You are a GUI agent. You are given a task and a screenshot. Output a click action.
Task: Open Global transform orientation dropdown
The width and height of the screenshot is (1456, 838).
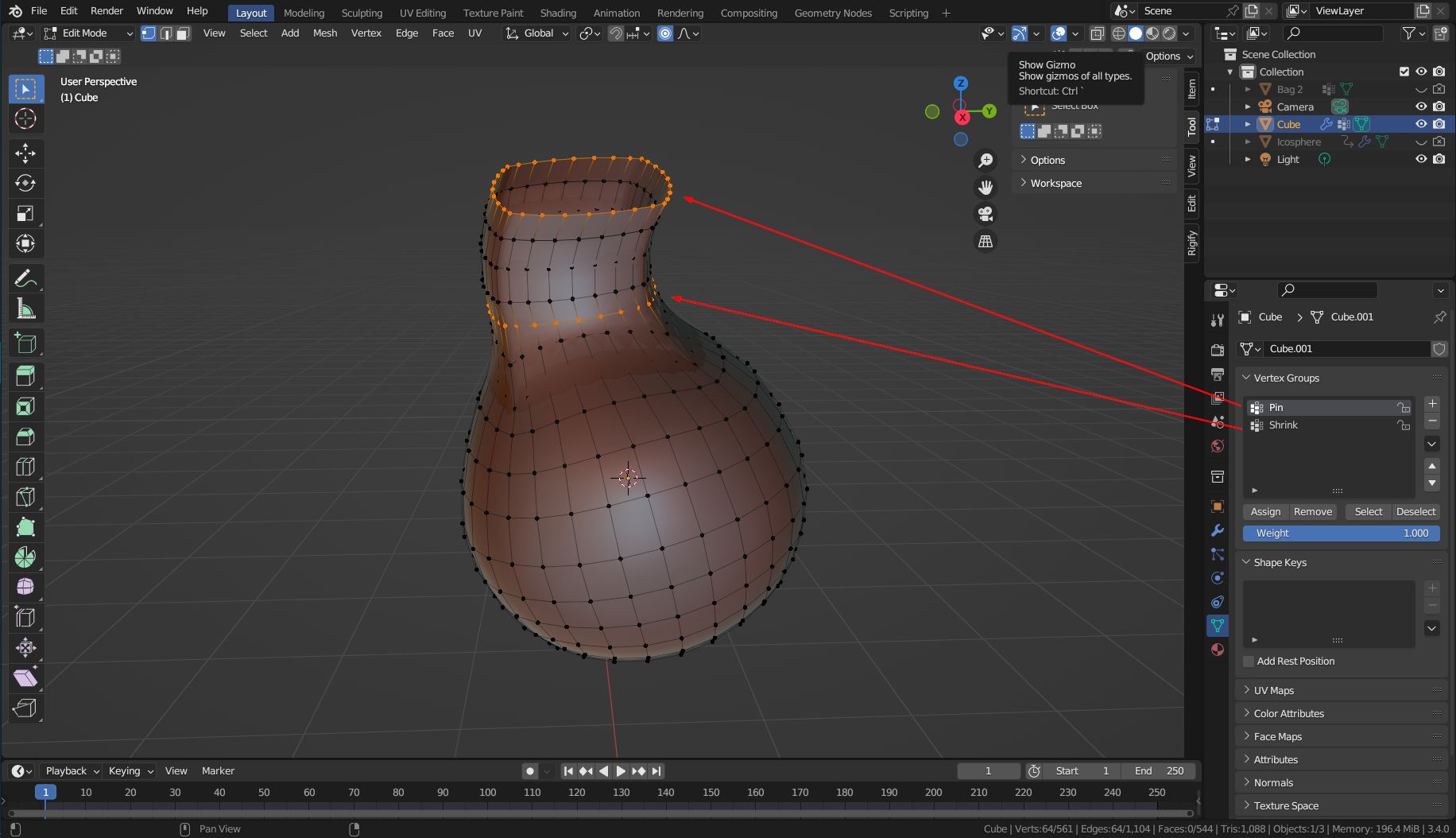538,33
